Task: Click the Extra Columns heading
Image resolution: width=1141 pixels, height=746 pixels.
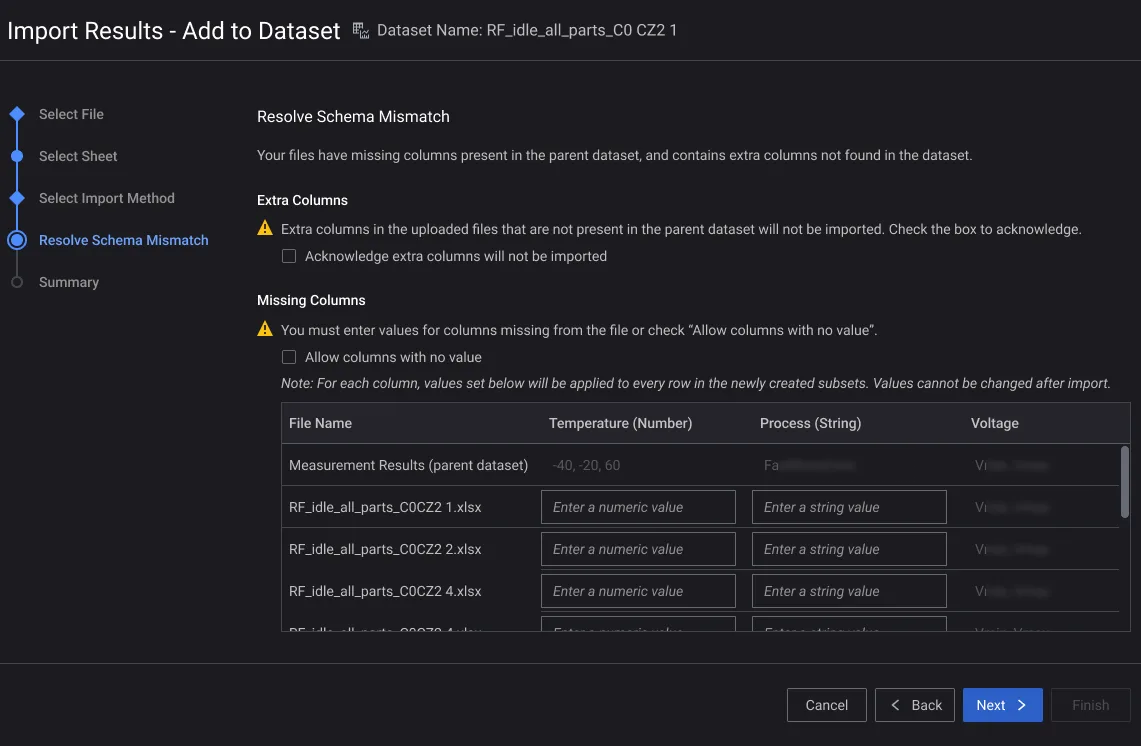Action: 303,200
